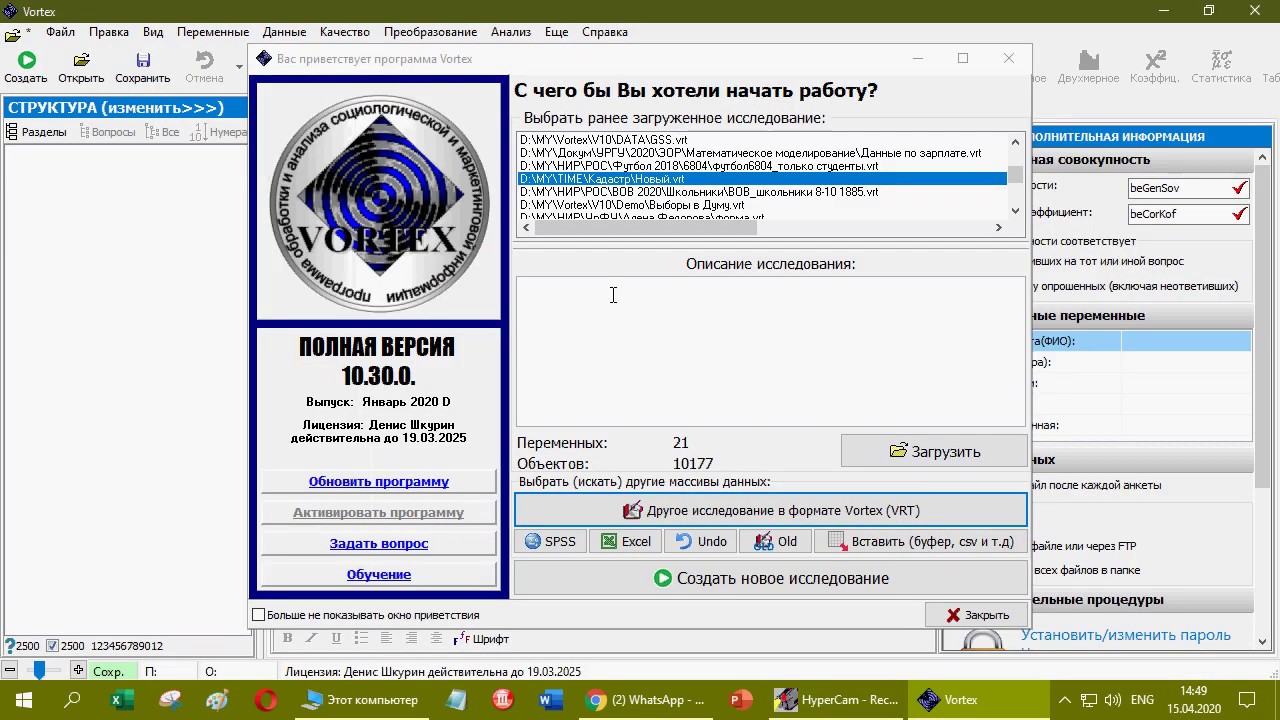The height and width of the screenshot is (720, 1280).
Task: Click the bulleted list formatting icon
Action: click(361, 638)
